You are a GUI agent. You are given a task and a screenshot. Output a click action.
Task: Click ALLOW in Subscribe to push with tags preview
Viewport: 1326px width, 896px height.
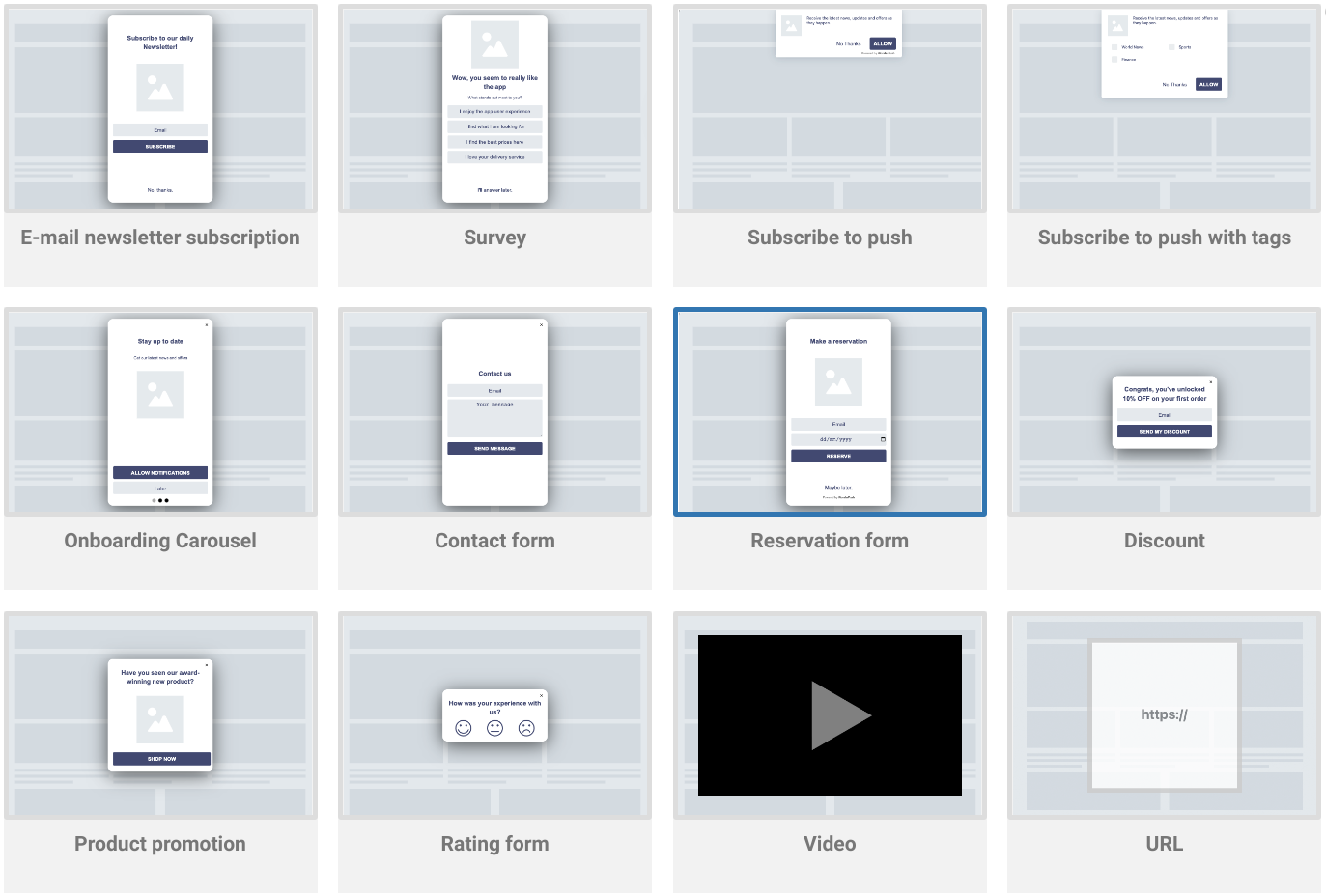1208,84
